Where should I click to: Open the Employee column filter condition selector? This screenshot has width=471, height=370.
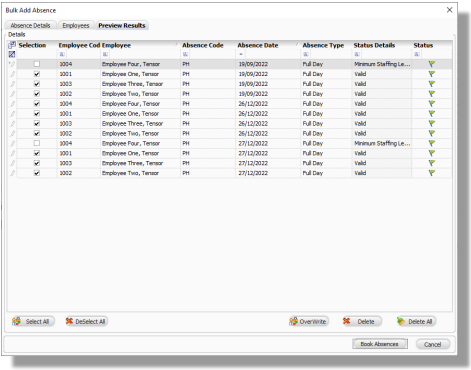click(105, 54)
